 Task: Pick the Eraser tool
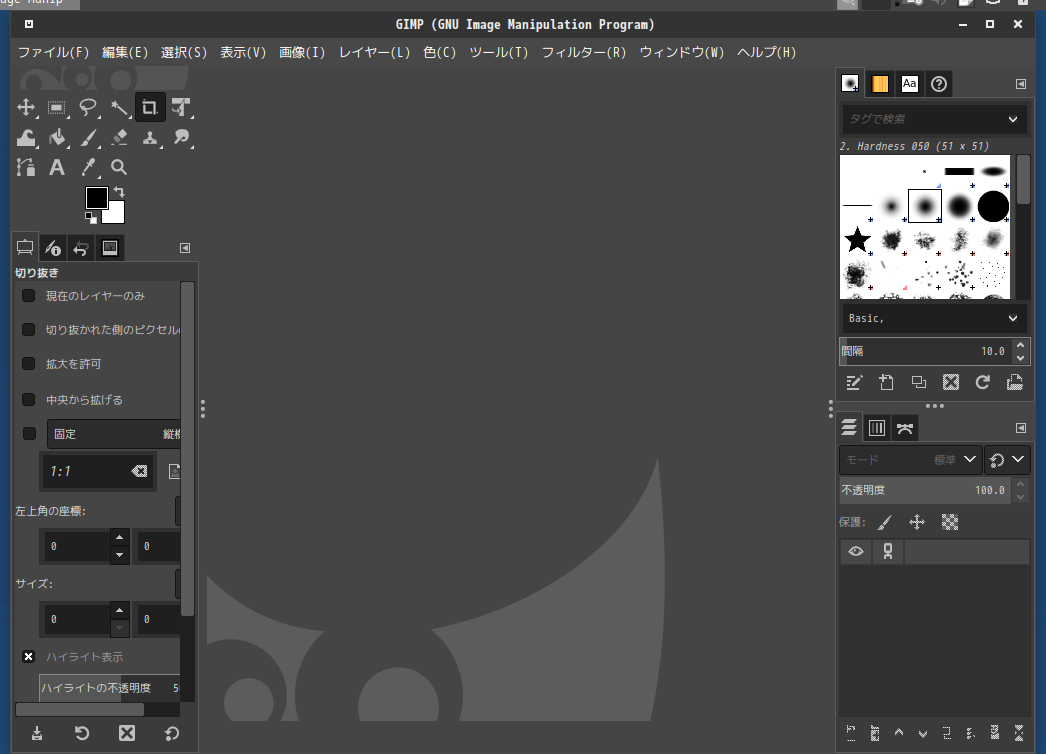tap(119, 138)
